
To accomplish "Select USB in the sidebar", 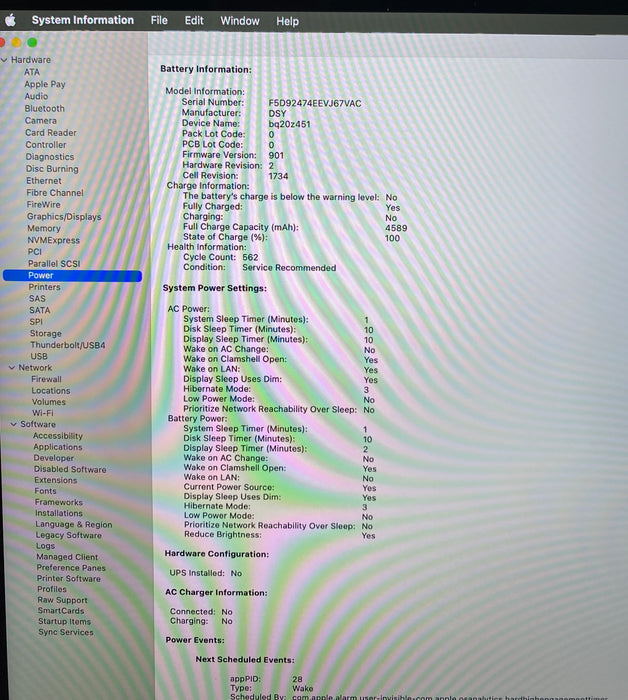I will coord(39,356).
